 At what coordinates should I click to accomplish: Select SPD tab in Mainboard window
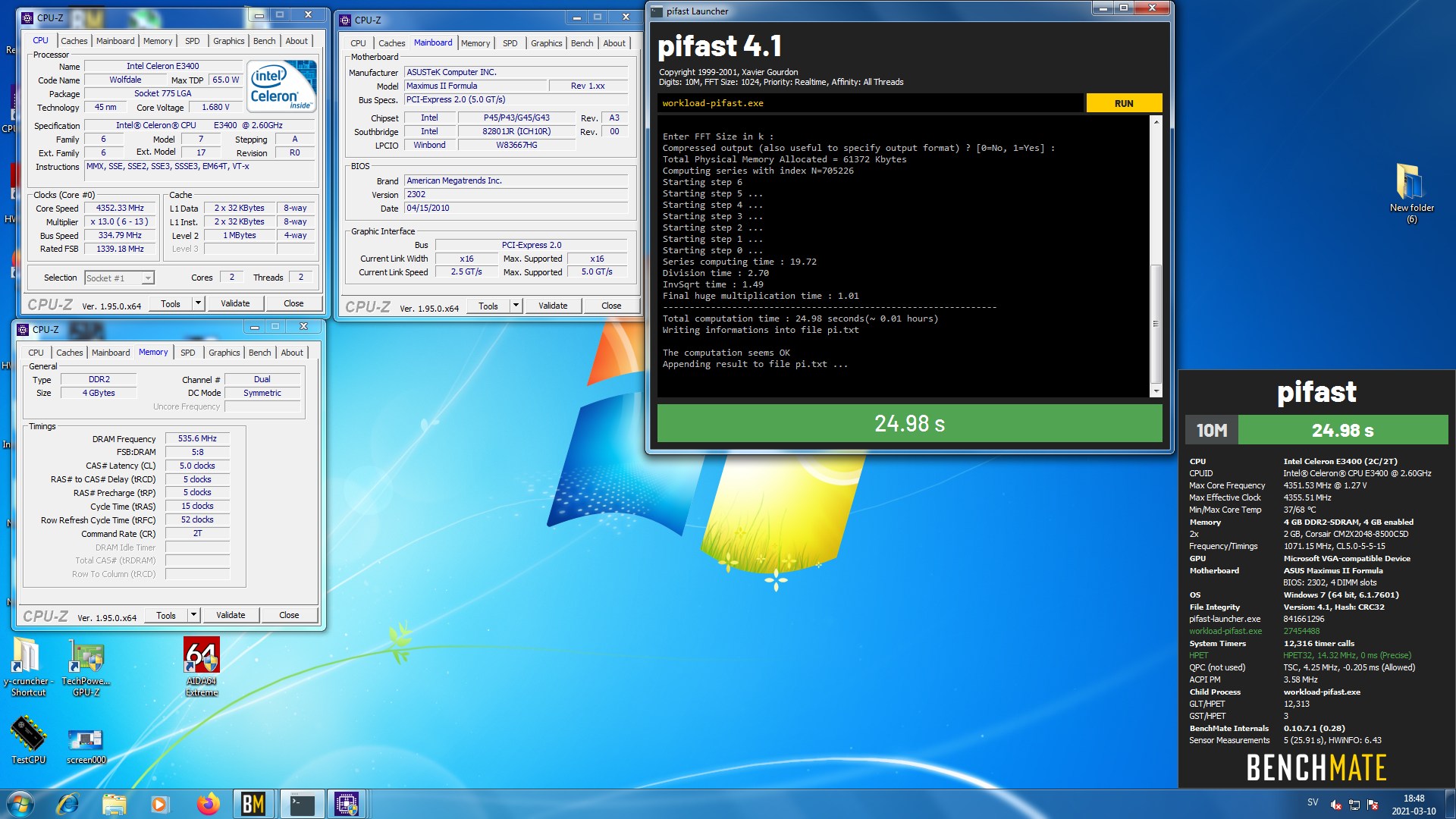coord(510,43)
